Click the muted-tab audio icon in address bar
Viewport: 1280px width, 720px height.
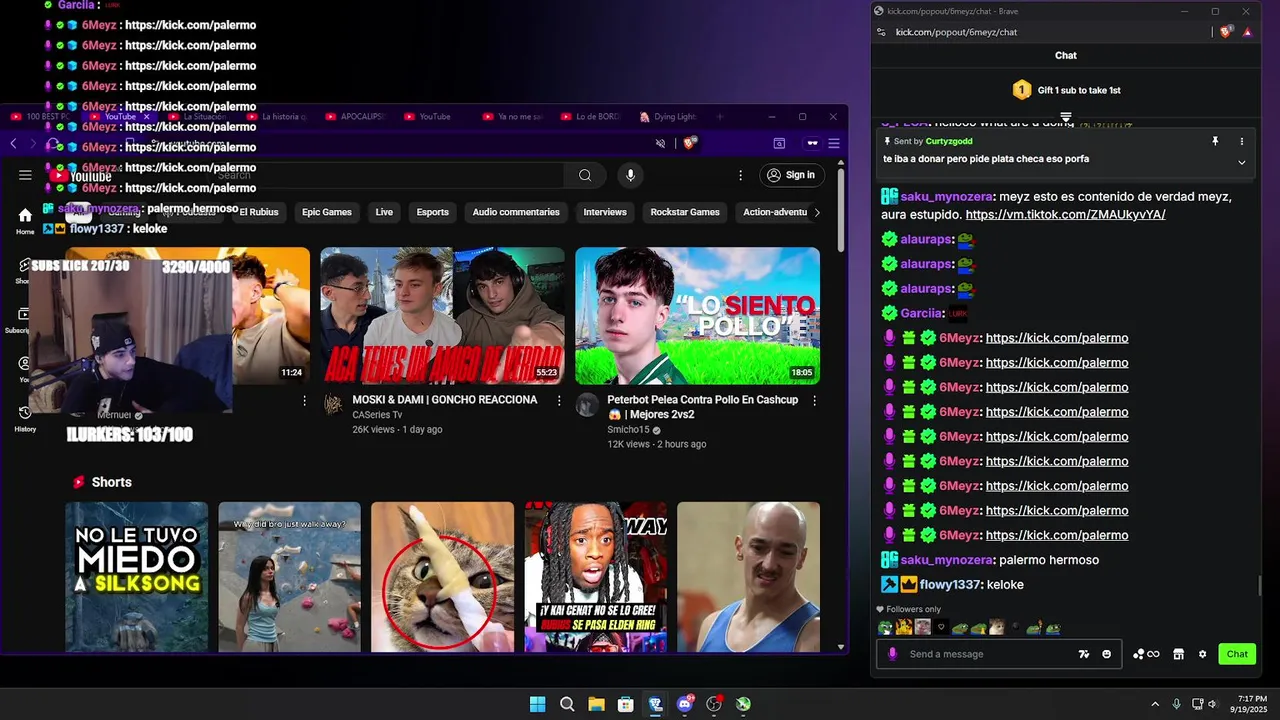[x=660, y=144]
